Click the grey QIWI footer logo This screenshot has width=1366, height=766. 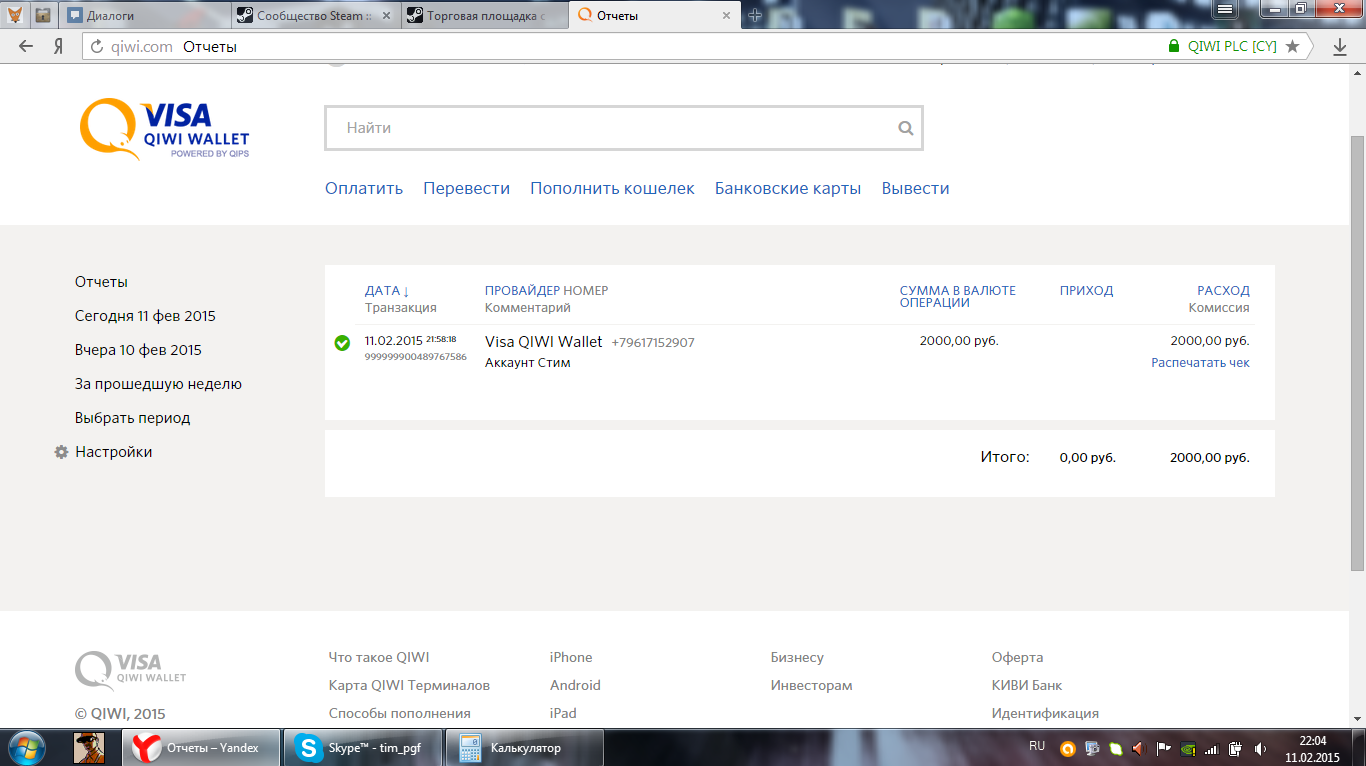131,670
